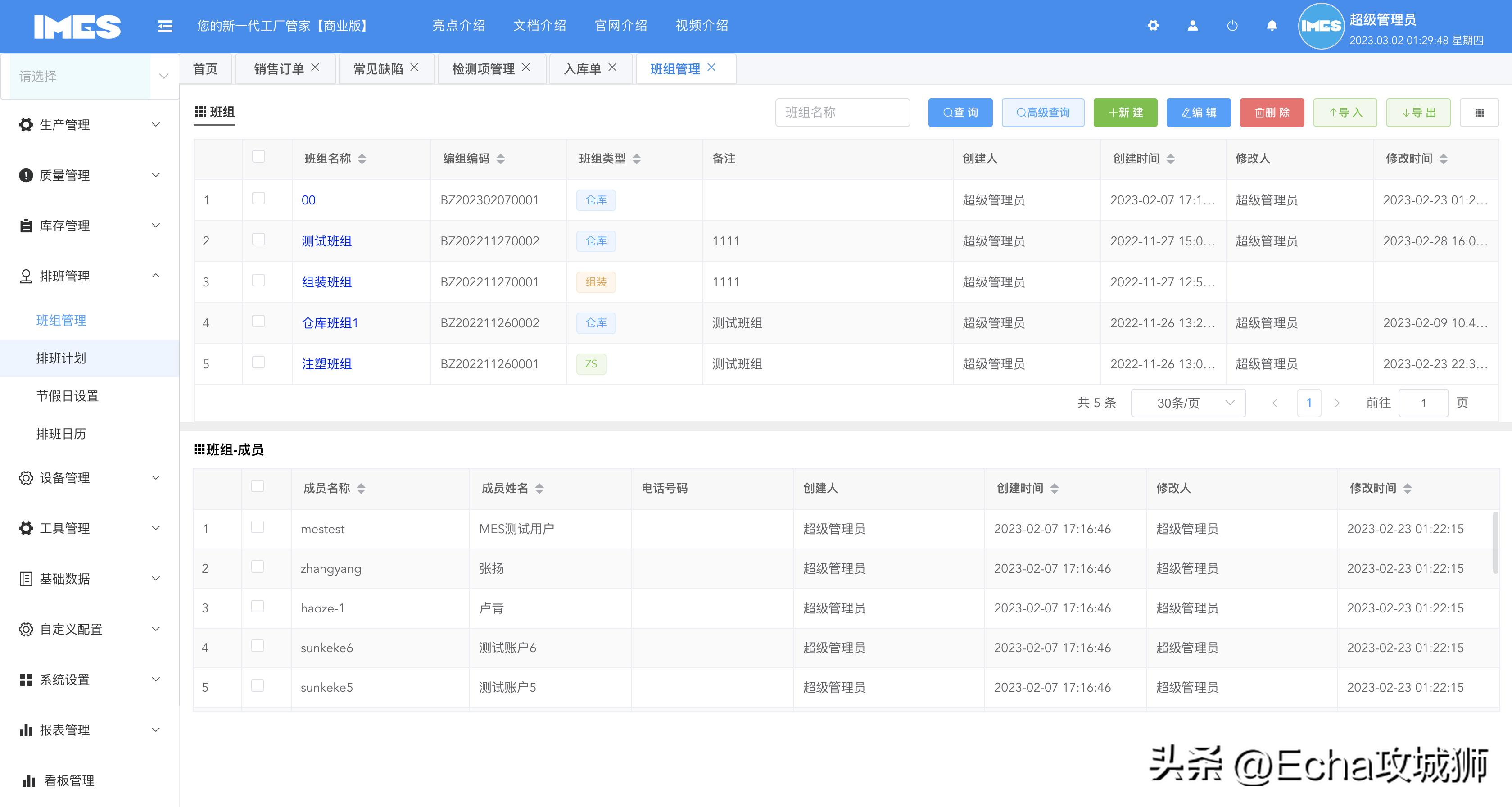Open the notification bell

tap(1272, 26)
